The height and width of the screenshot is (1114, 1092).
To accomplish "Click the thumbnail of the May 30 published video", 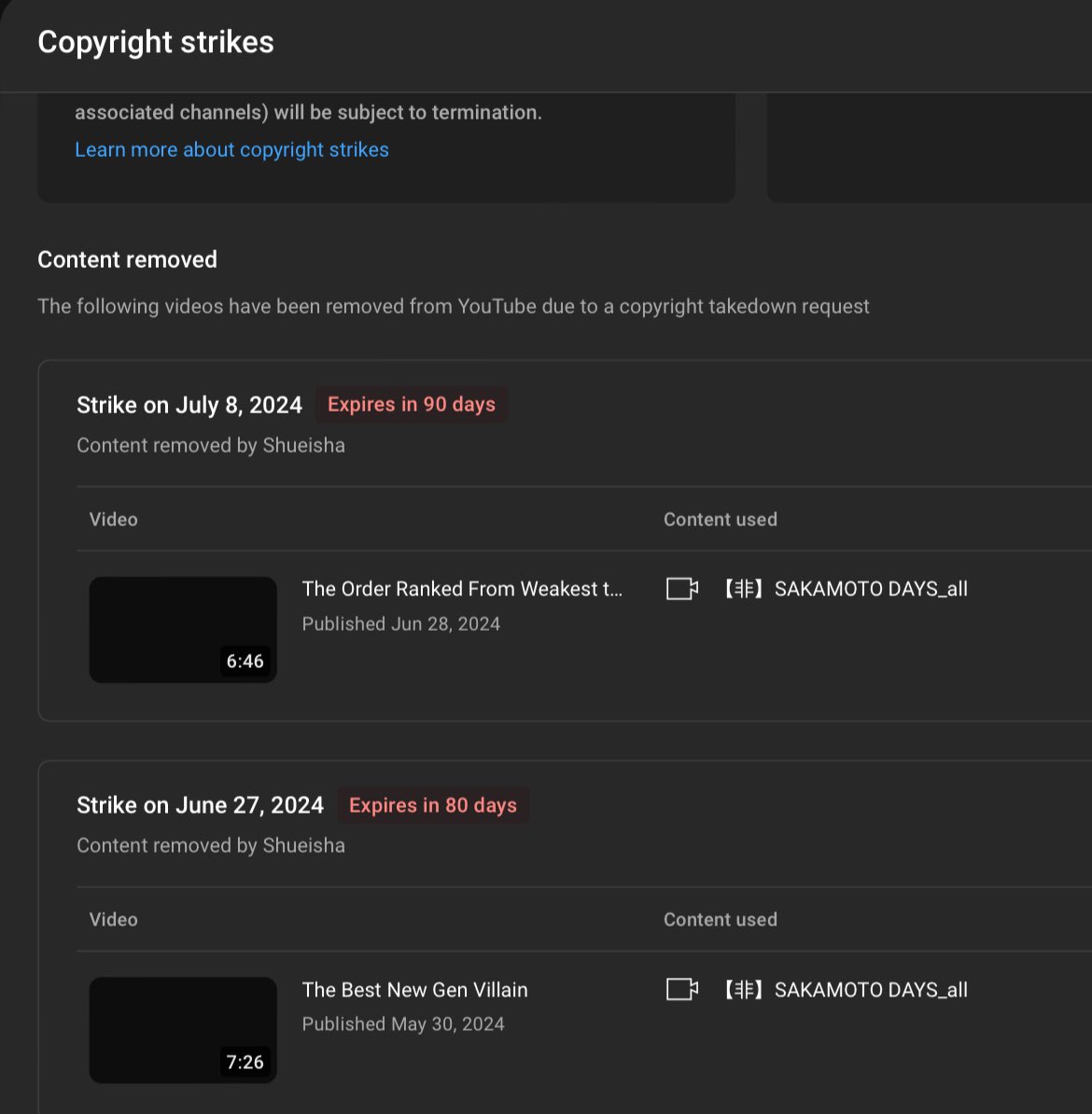I will click(x=182, y=1030).
